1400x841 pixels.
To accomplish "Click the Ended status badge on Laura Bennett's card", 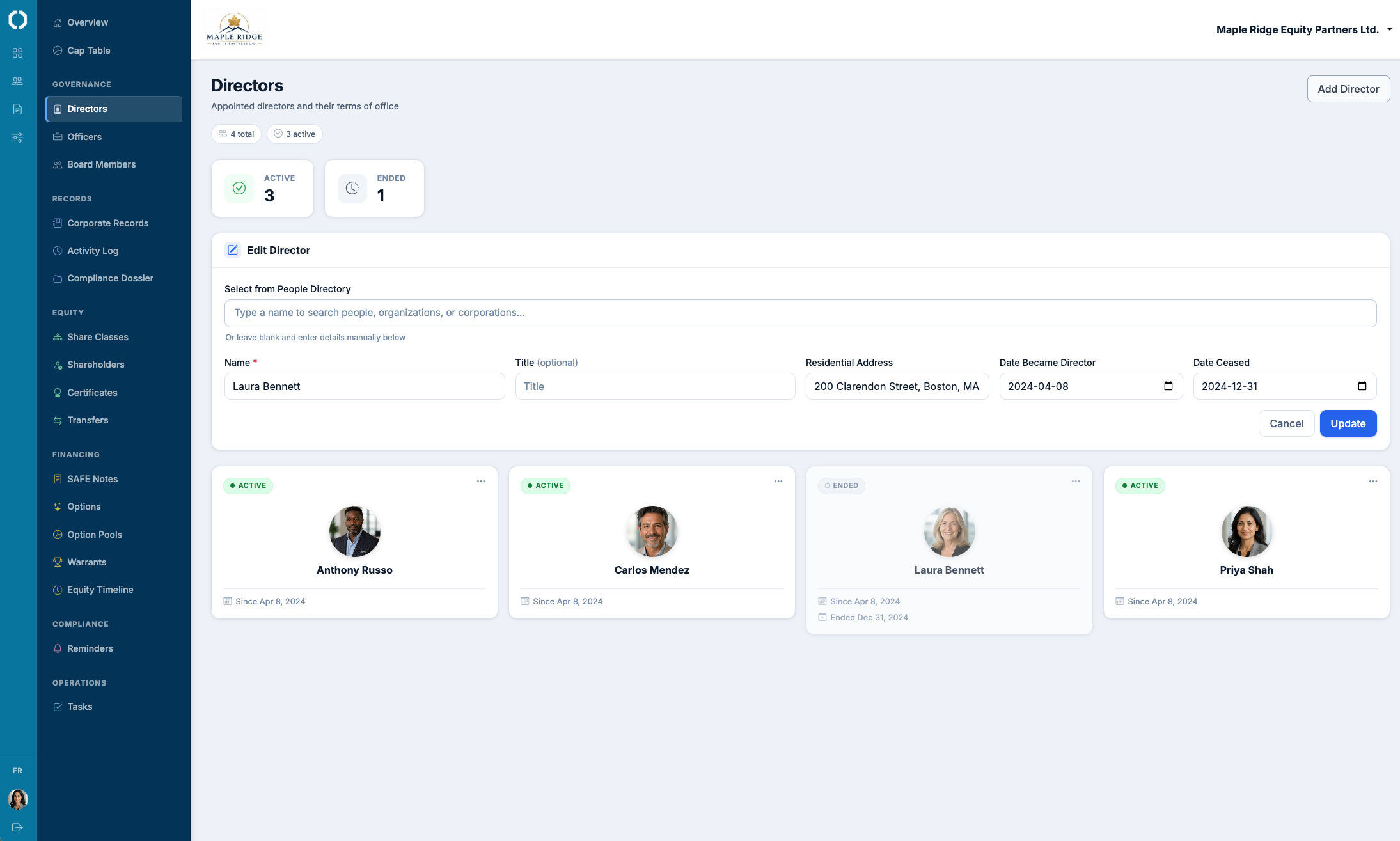I will pyautogui.click(x=842, y=486).
